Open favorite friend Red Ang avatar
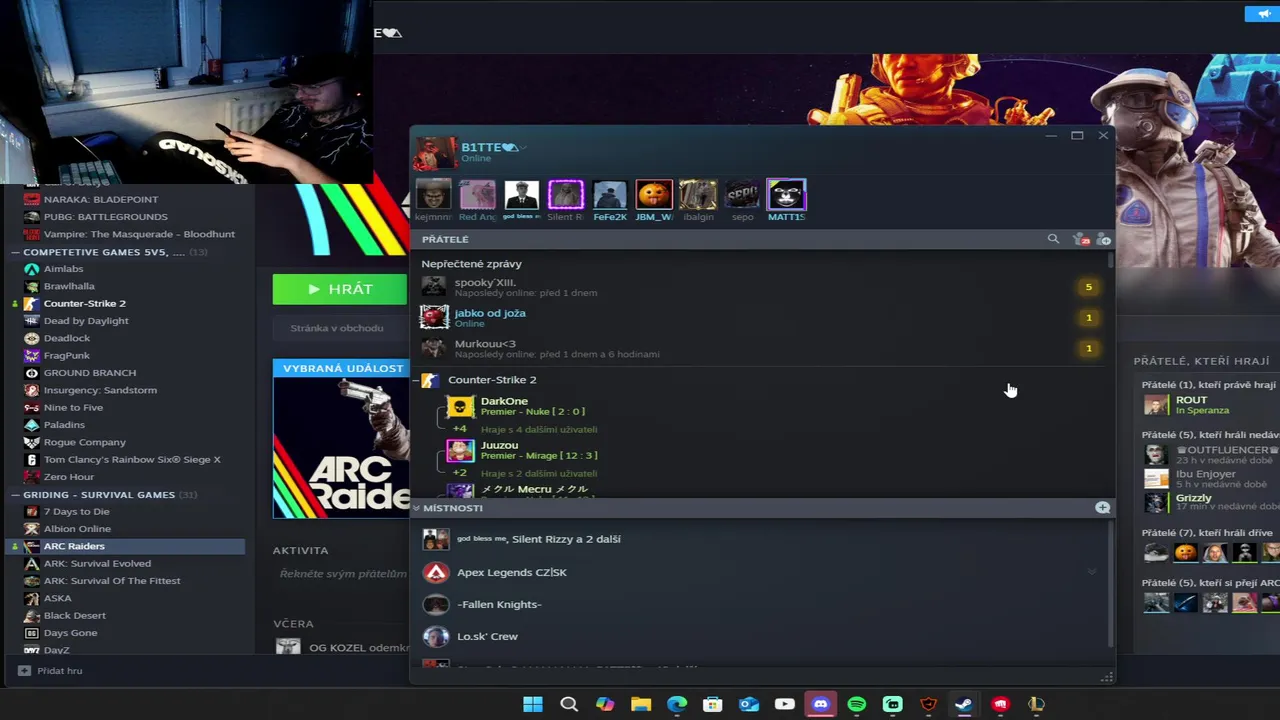The height and width of the screenshot is (720, 1280). 477,195
